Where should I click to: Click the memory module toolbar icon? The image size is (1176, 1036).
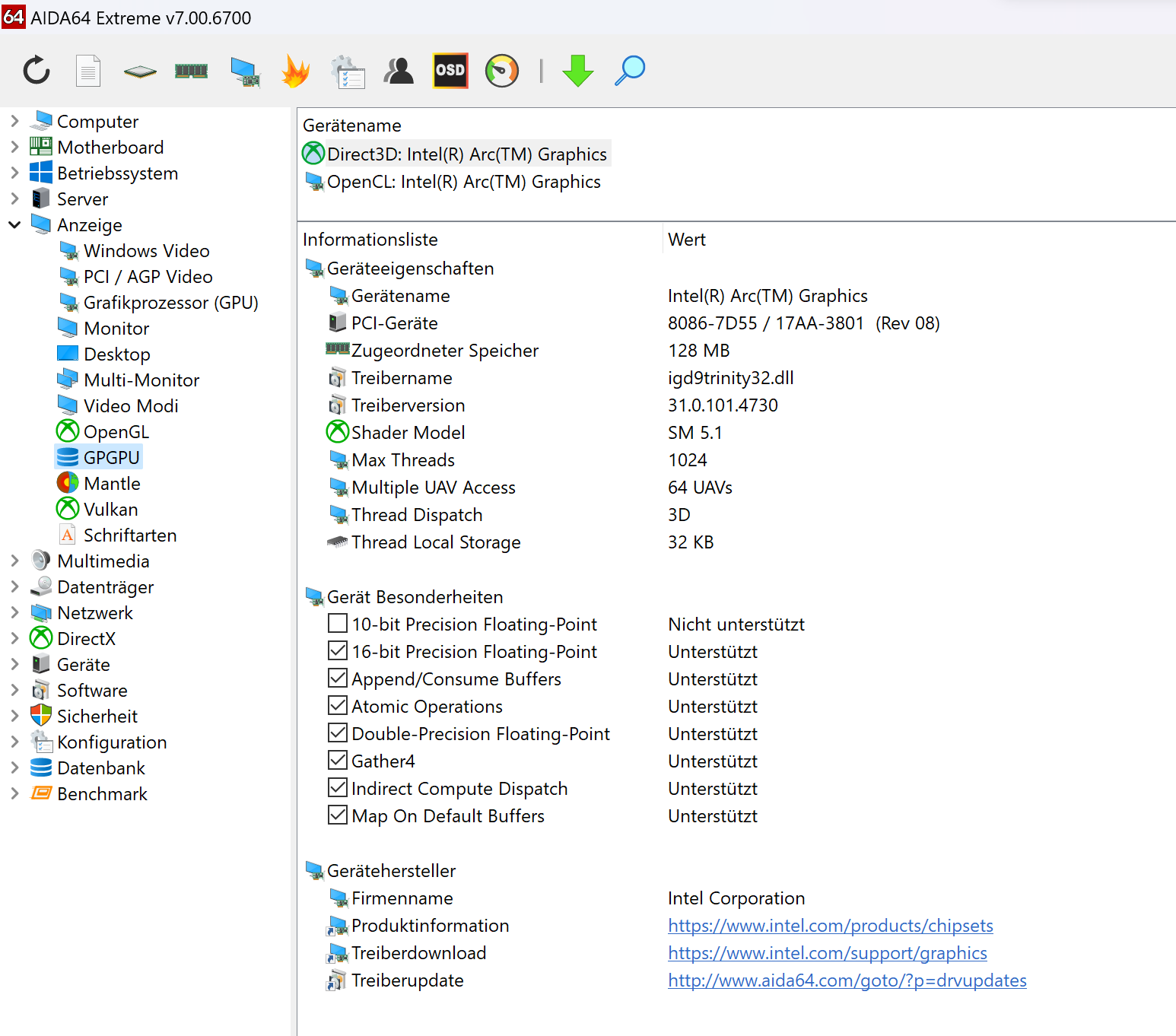coord(192,71)
